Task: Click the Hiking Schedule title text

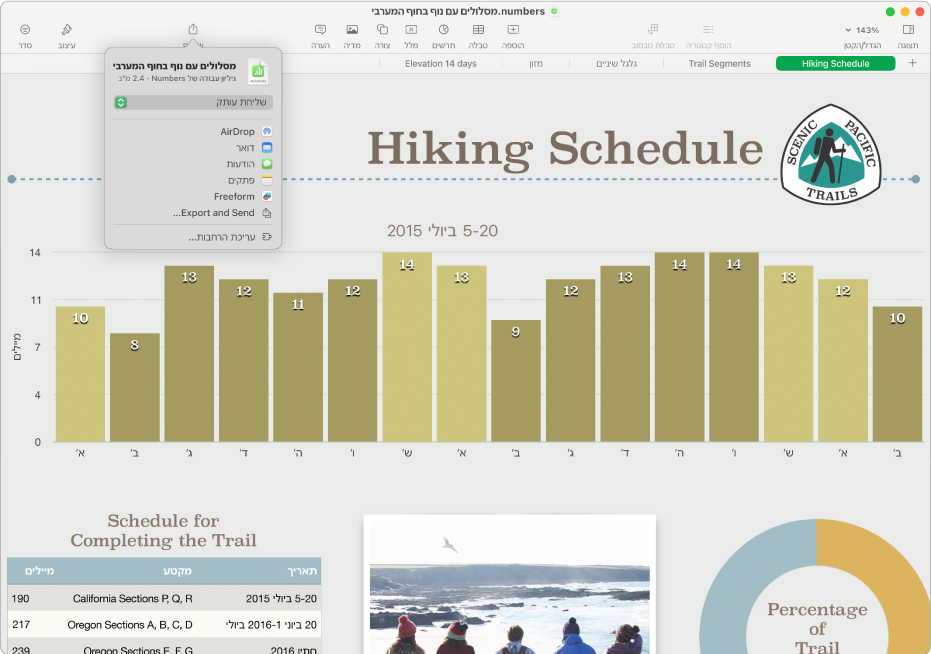Action: [565, 149]
